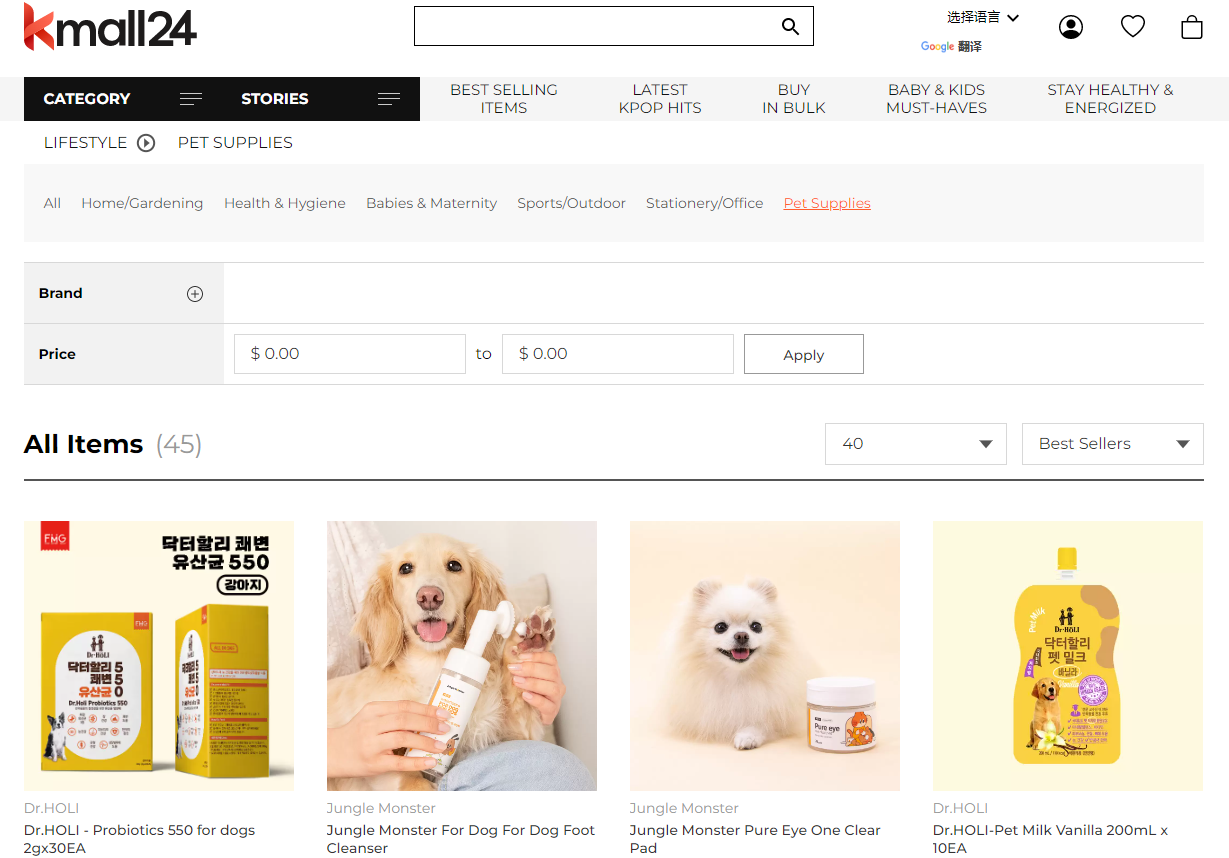Viewport: 1229px width, 858px height.
Task: Click the maximum price input field
Action: pos(617,354)
